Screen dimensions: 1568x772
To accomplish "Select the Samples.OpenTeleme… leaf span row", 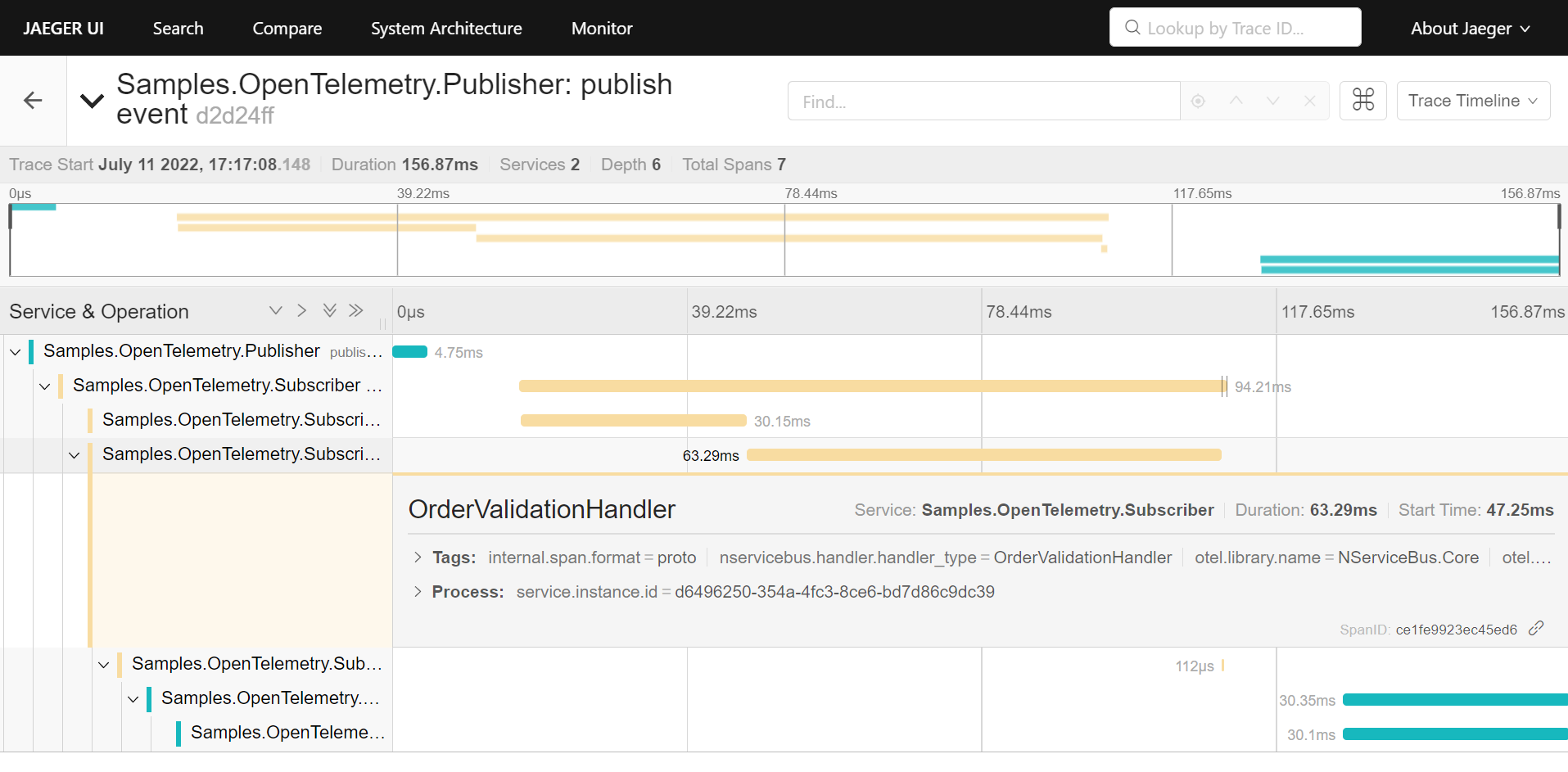I will (x=287, y=733).
